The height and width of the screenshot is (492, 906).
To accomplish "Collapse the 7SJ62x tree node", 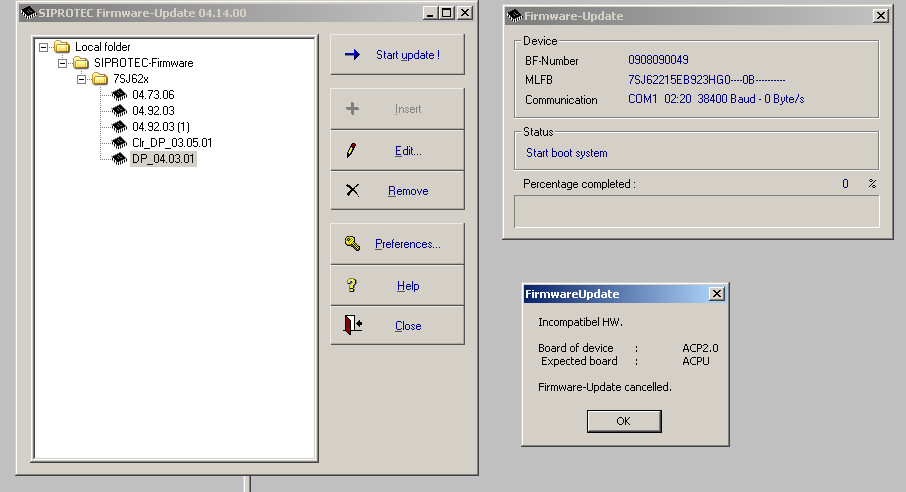I will click(x=81, y=79).
